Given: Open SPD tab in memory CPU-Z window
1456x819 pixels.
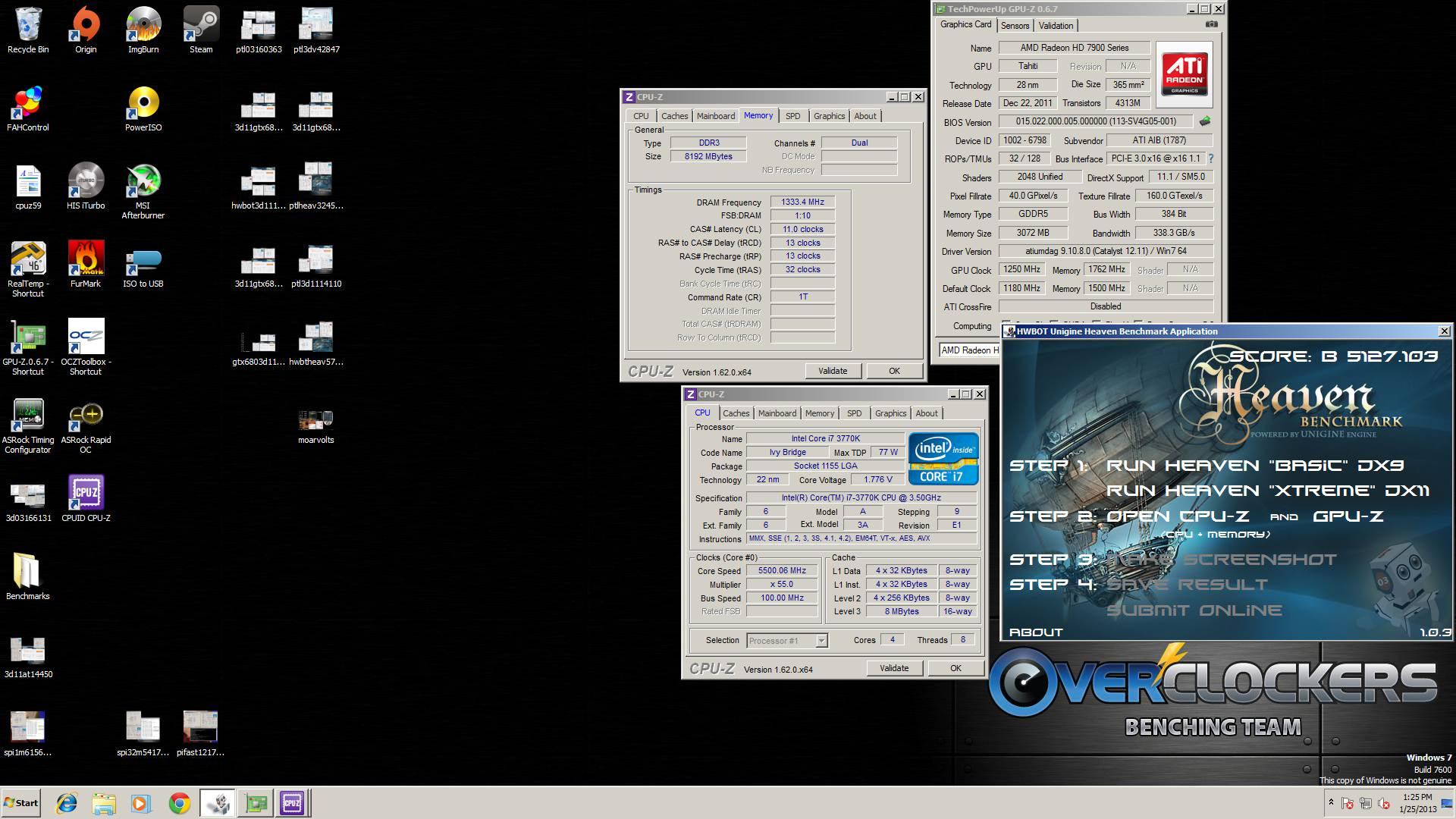Looking at the screenshot, I should (792, 116).
